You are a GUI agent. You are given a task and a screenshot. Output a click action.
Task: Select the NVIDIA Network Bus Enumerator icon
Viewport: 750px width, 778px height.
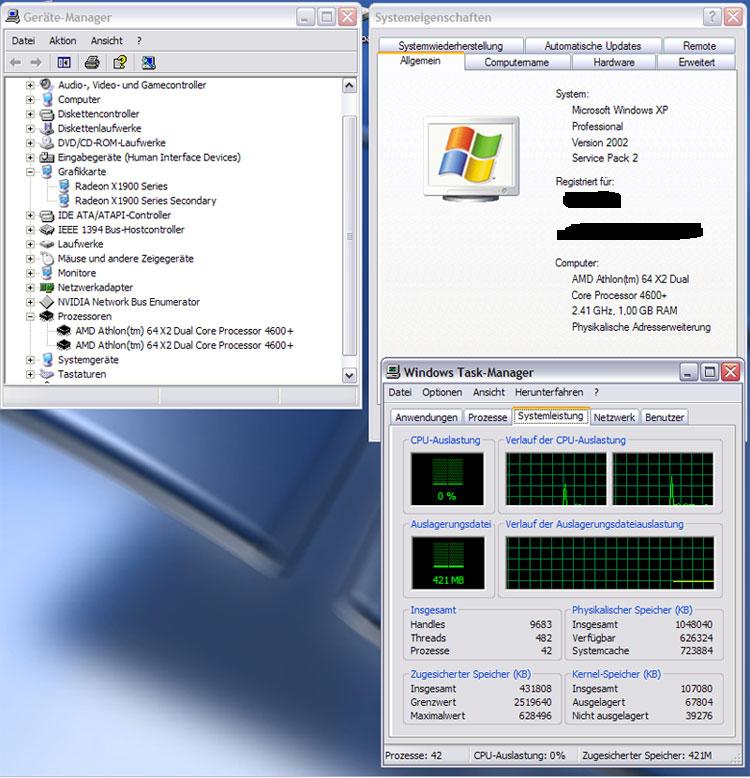pyautogui.click(x=47, y=302)
